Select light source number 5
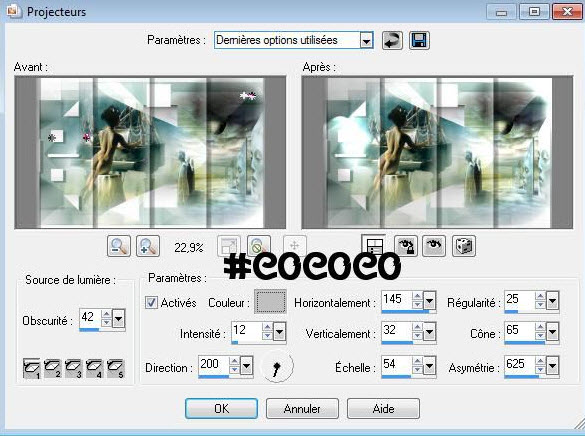The image size is (585, 436). pyautogui.click(x=115, y=368)
